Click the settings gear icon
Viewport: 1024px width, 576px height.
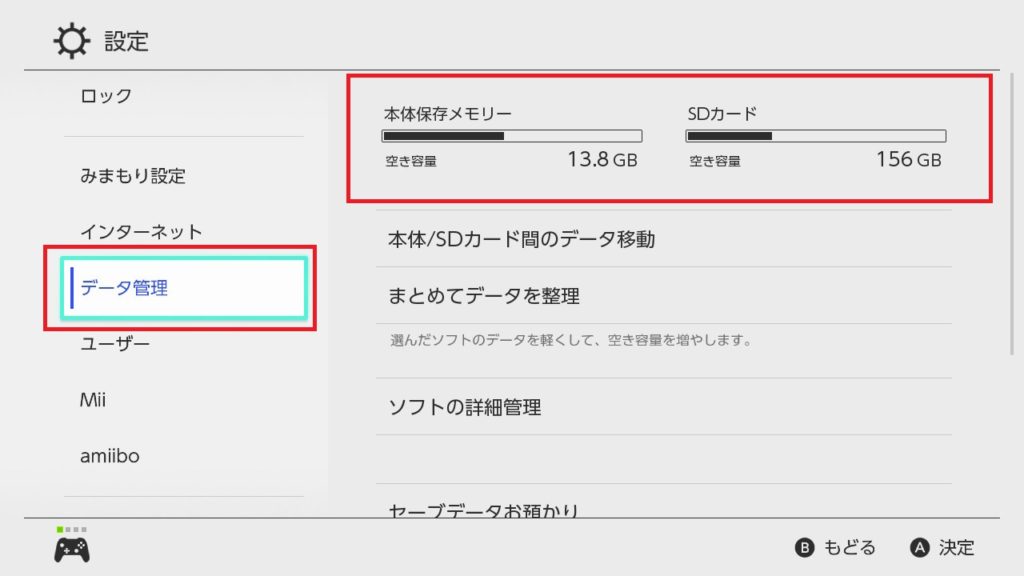[72, 41]
